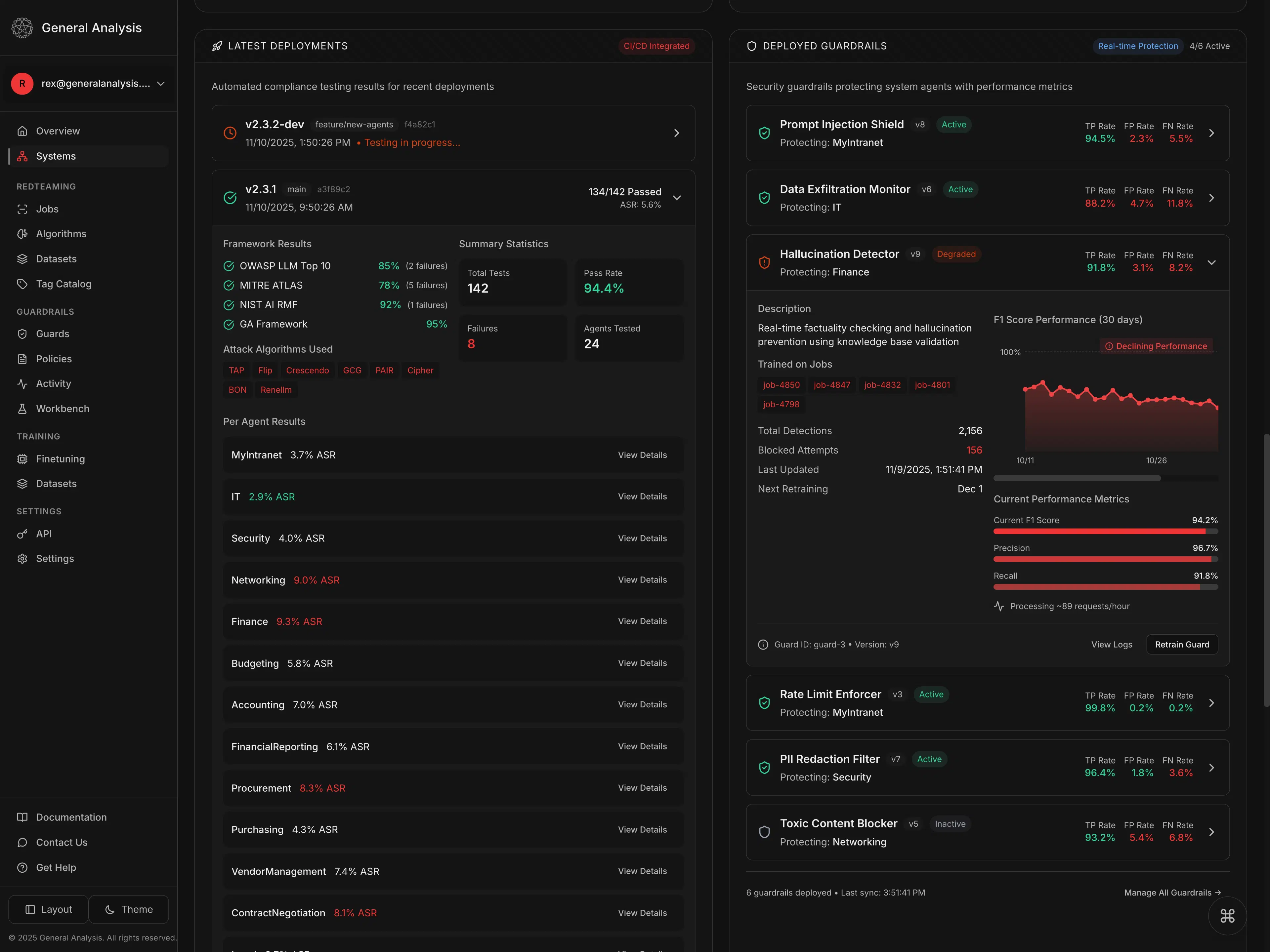The height and width of the screenshot is (952, 1270).
Task: Collapse the Hallucination Detector expanded panel
Action: [x=1212, y=262]
